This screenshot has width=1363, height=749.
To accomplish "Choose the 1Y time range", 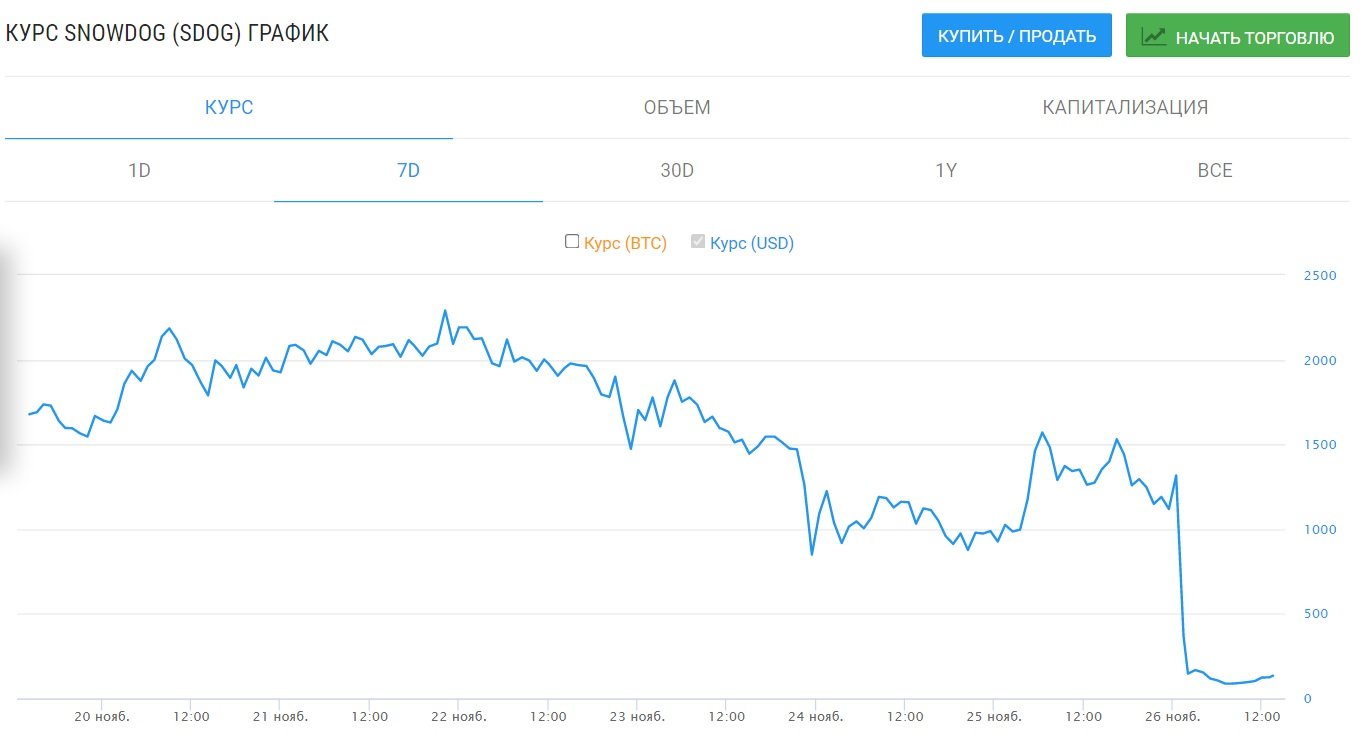I will [946, 170].
